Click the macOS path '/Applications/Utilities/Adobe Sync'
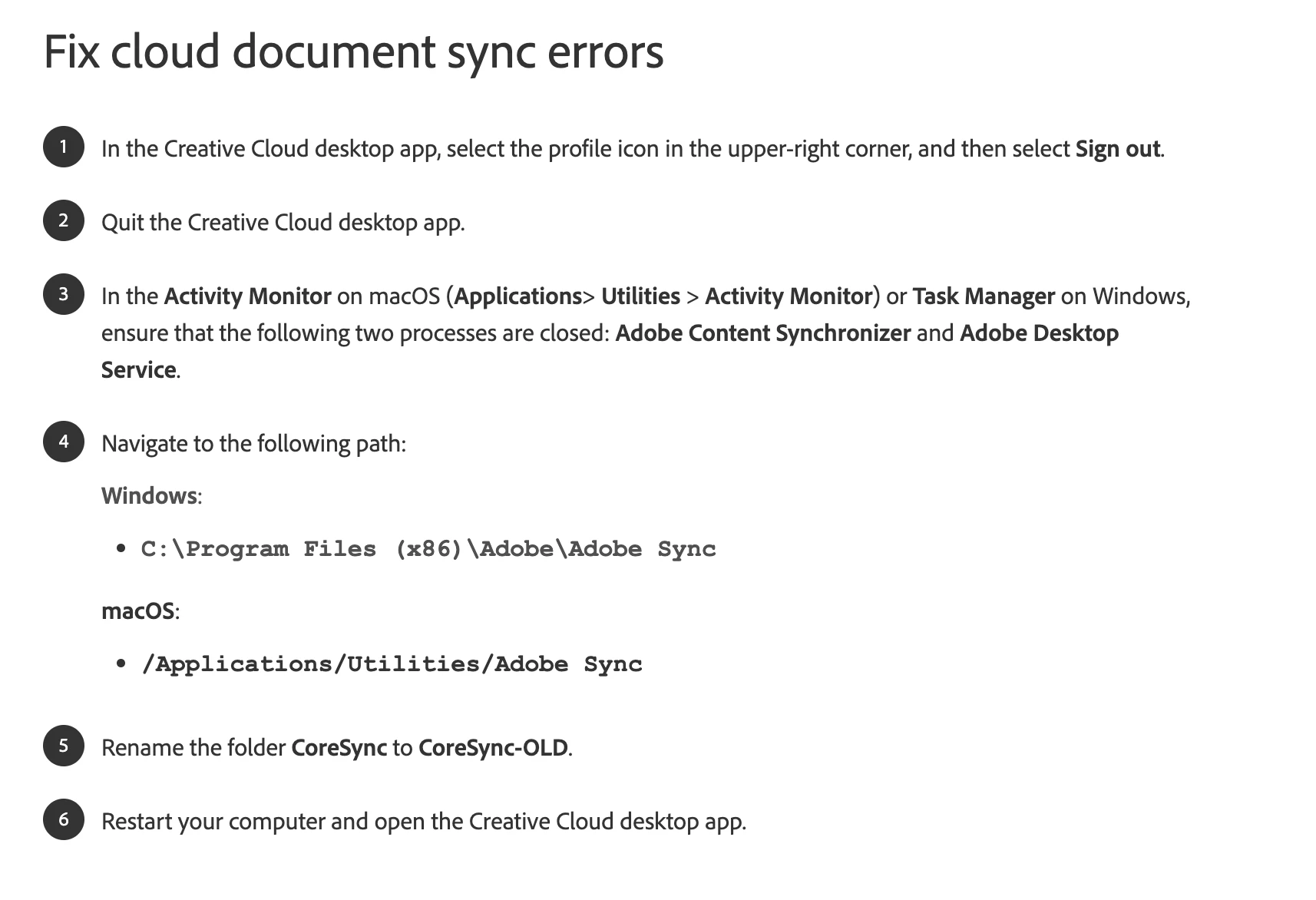The width and height of the screenshot is (1316, 900). 392,664
